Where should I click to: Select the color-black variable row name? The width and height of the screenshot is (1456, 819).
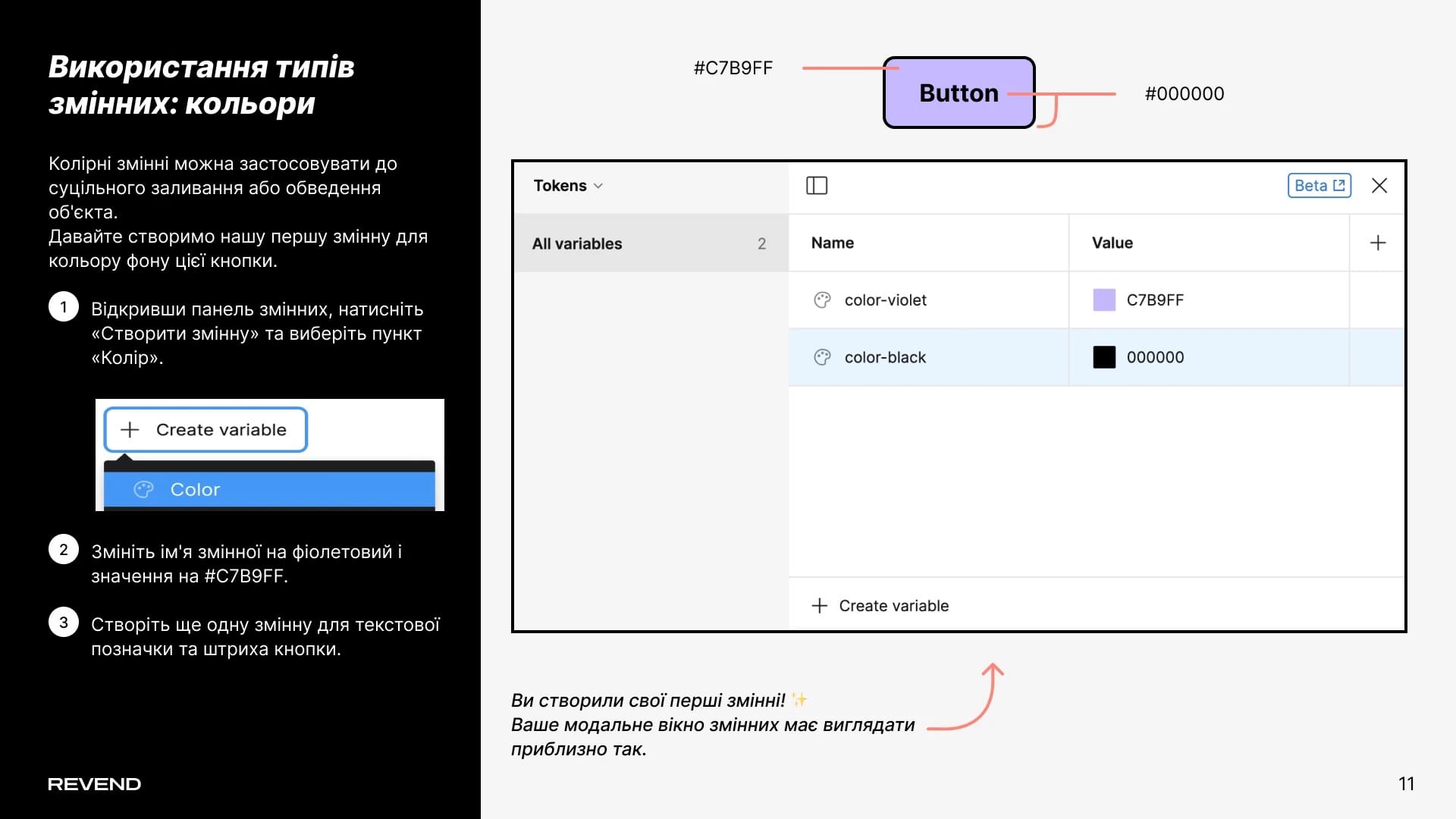(x=885, y=357)
